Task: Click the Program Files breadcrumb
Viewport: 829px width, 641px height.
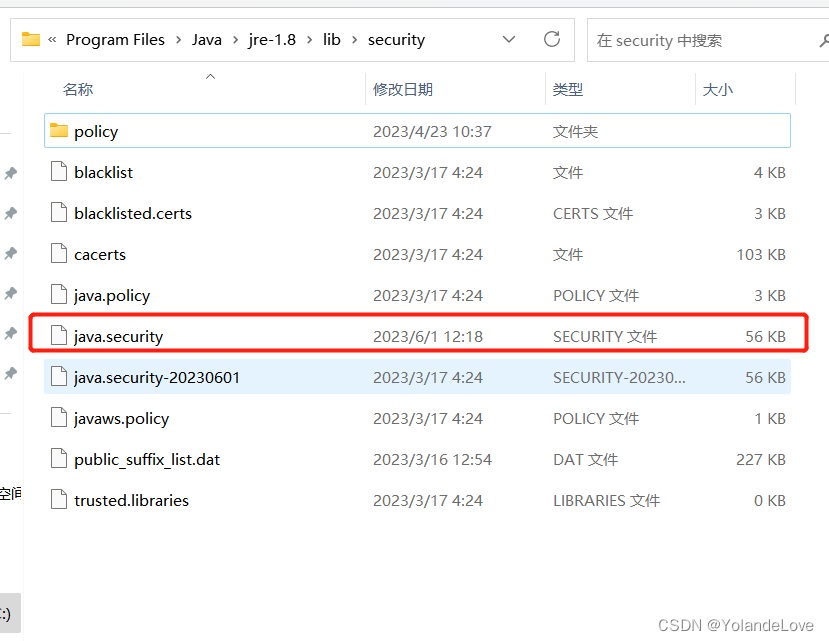Action: [115, 40]
